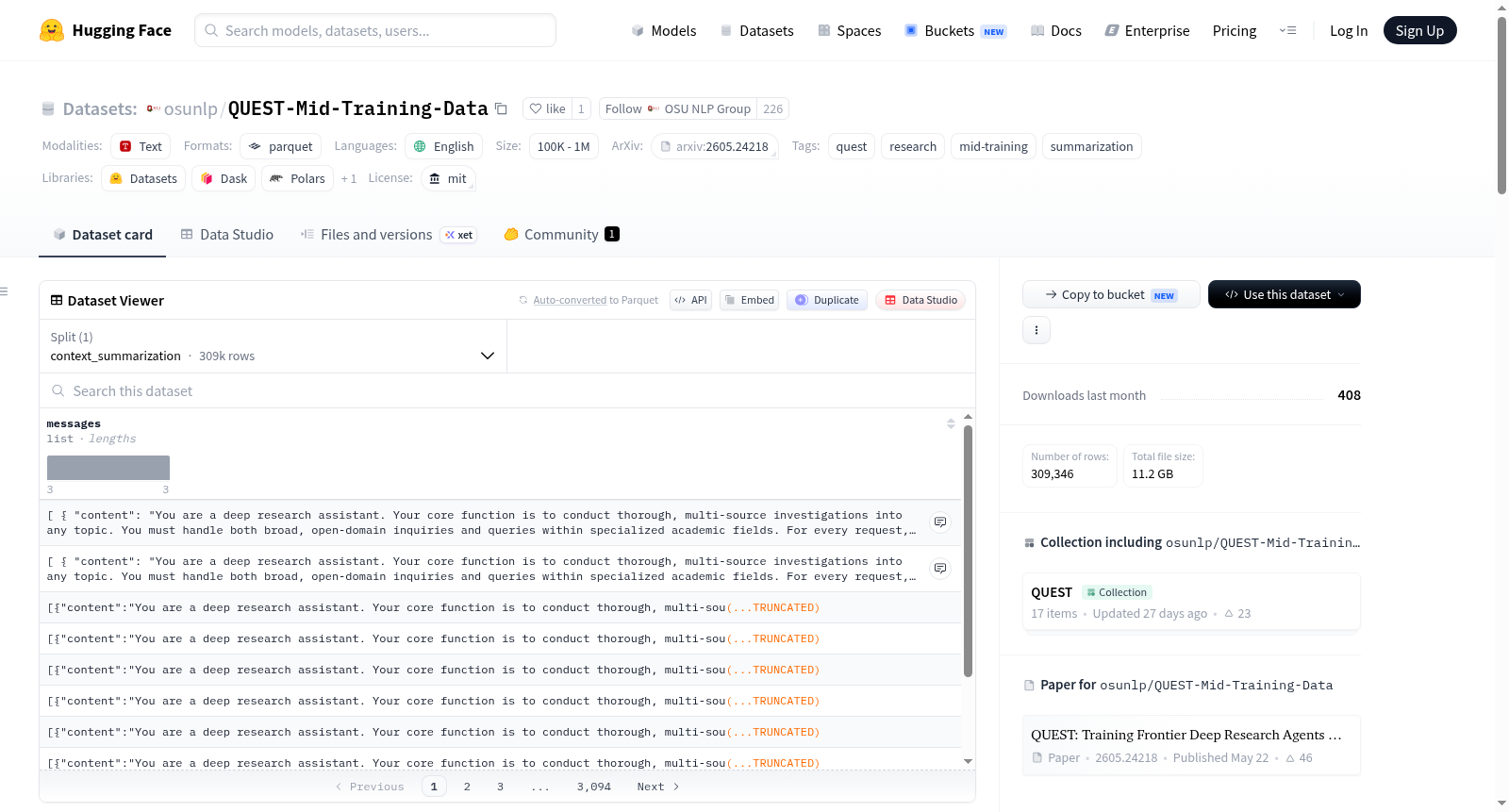Click the xet storage badge

[459, 235]
